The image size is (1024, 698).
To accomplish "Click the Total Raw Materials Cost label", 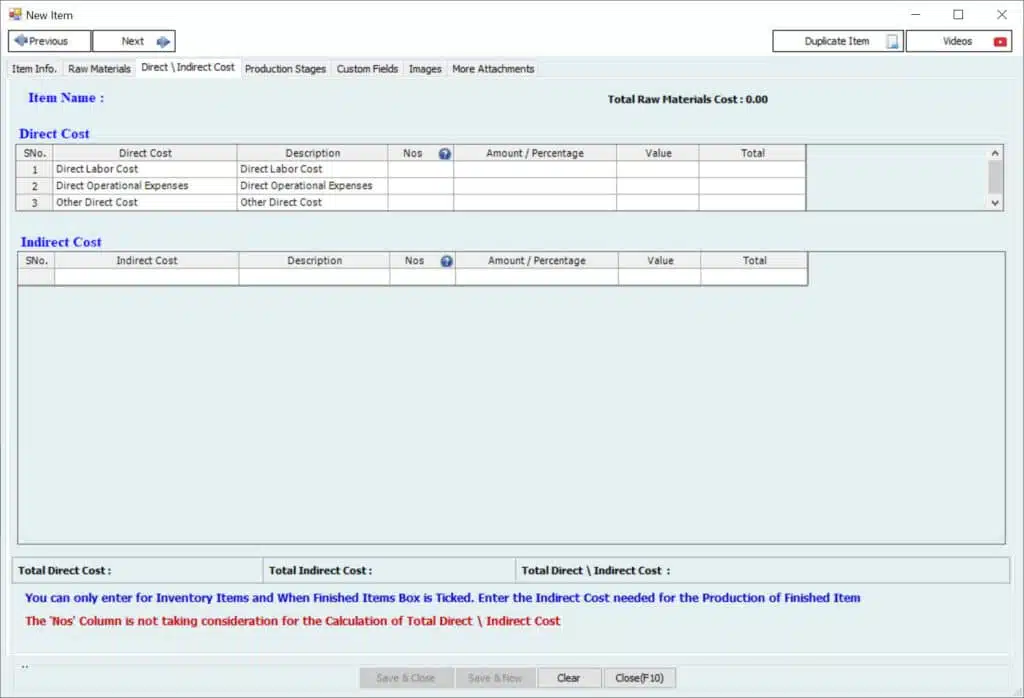I will click(x=688, y=99).
